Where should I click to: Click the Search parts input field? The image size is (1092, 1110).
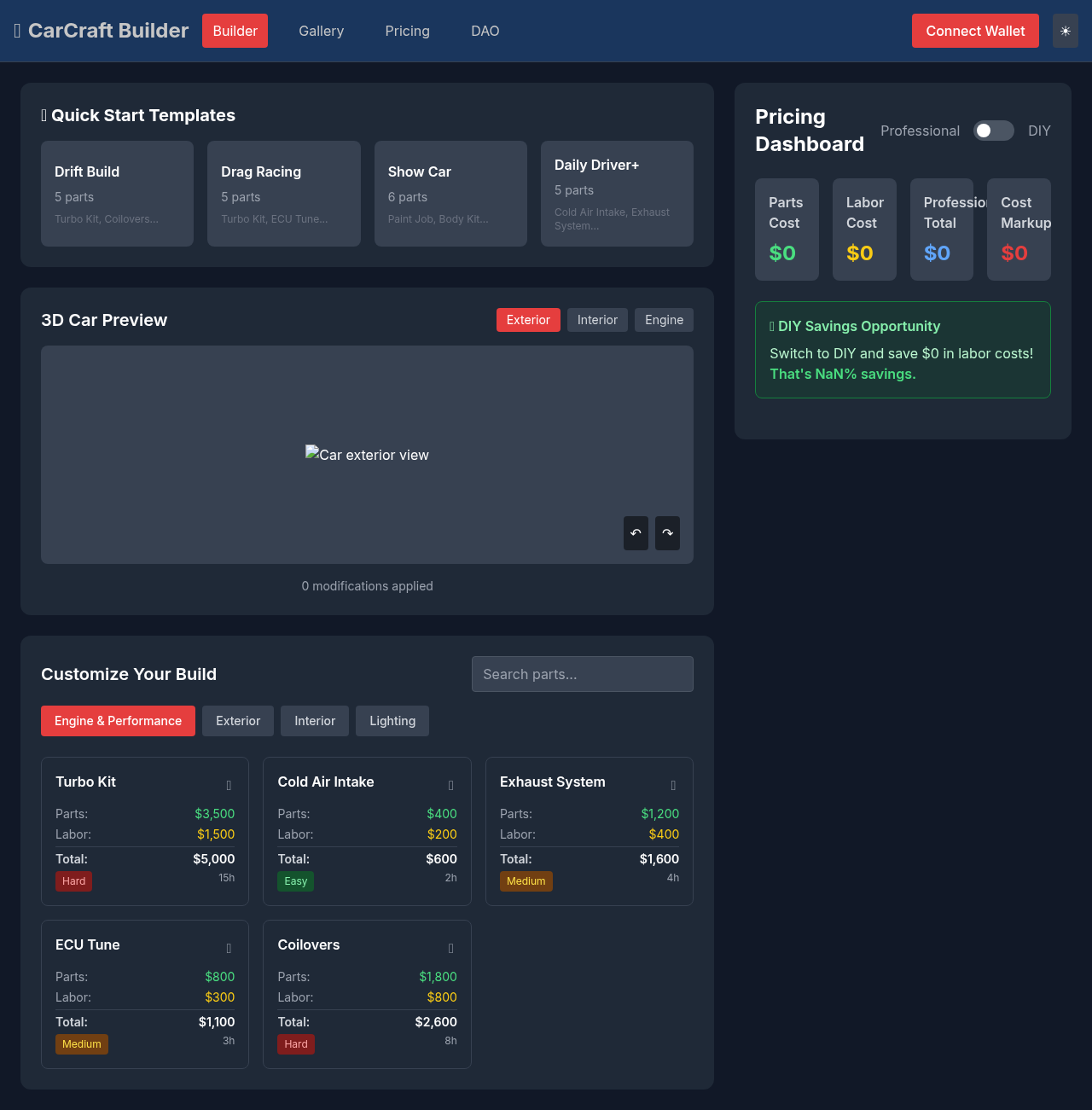582,674
